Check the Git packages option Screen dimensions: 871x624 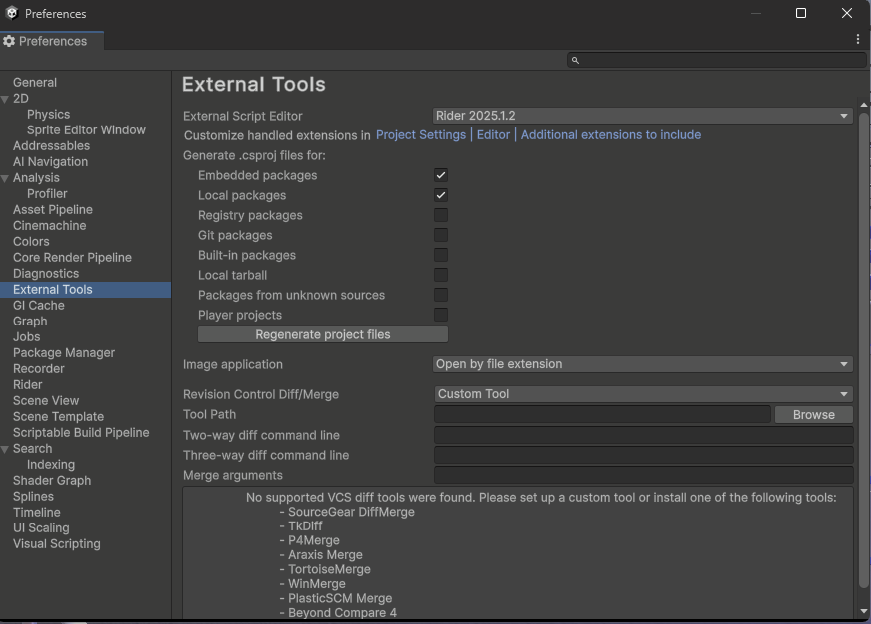click(x=440, y=235)
